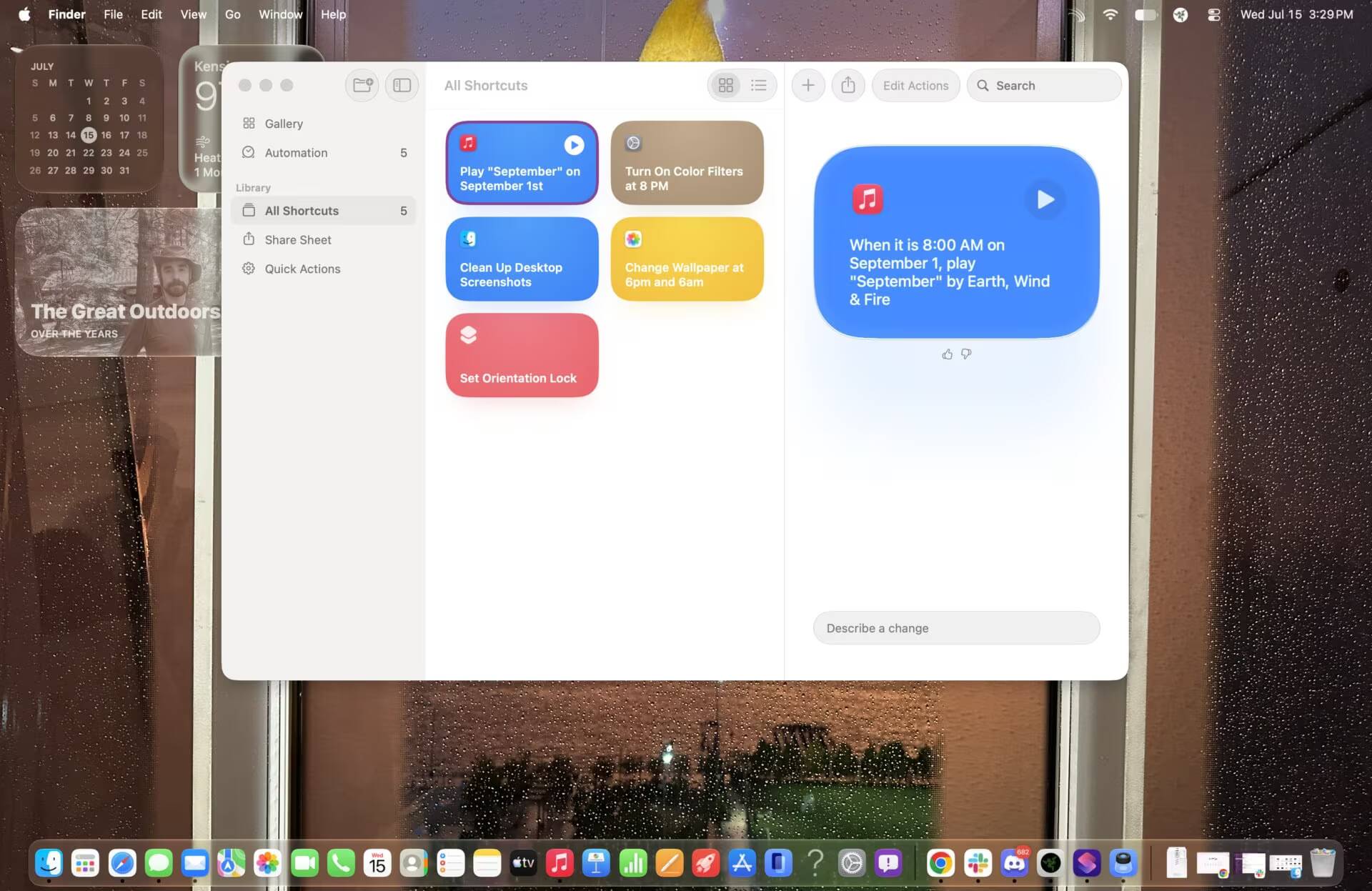
Task: Give thumbs up feedback
Action: tap(947, 354)
